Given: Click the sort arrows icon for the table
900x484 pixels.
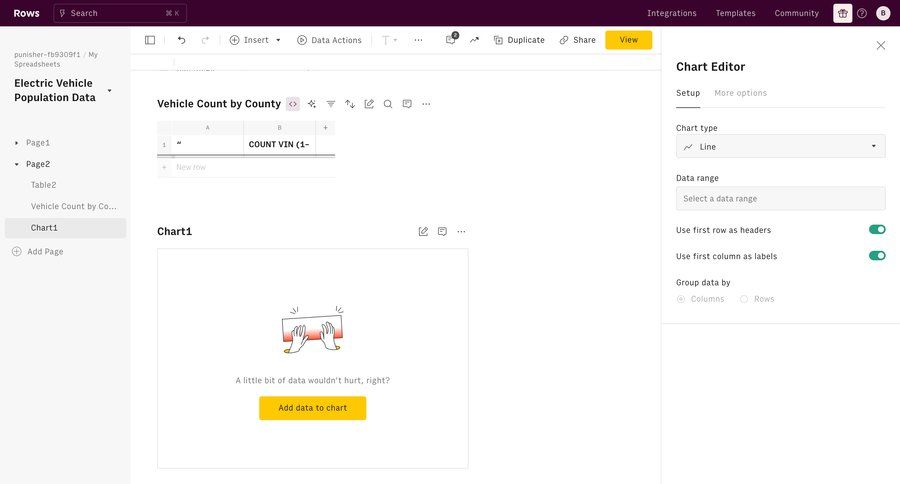Looking at the screenshot, I should [x=350, y=104].
